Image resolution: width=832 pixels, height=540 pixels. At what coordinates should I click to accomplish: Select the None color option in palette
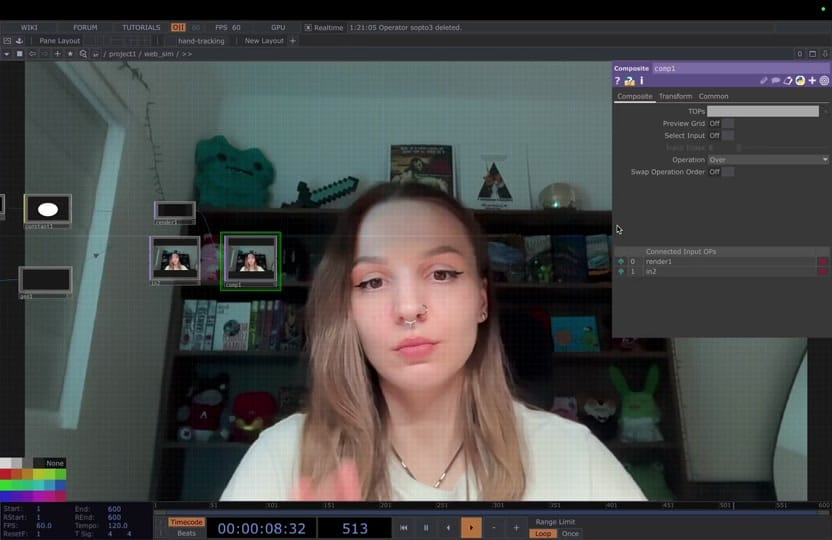[50, 463]
